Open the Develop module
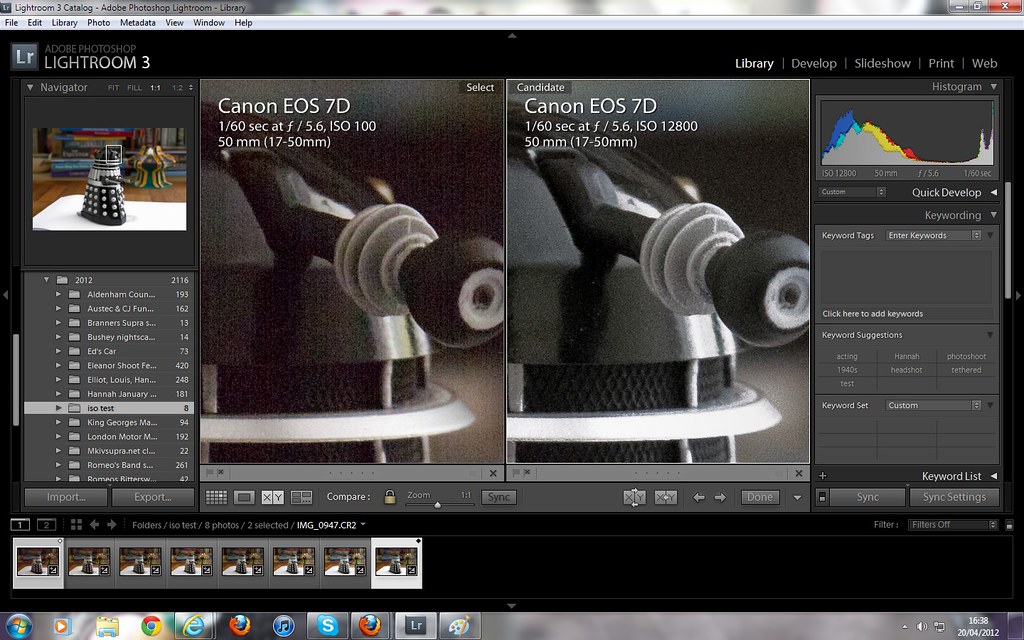Viewport: 1024px width, 640px height. click(x=813, y=63)
